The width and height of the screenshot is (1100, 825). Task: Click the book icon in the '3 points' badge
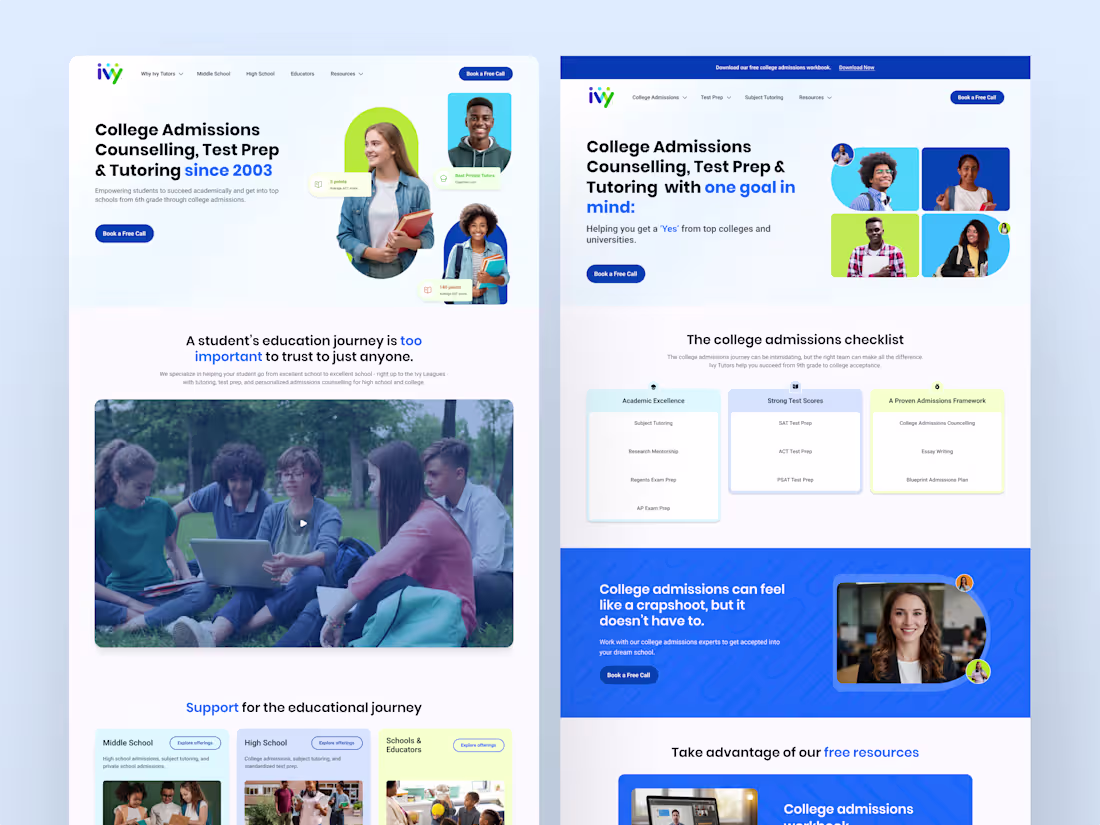[318, 185]
